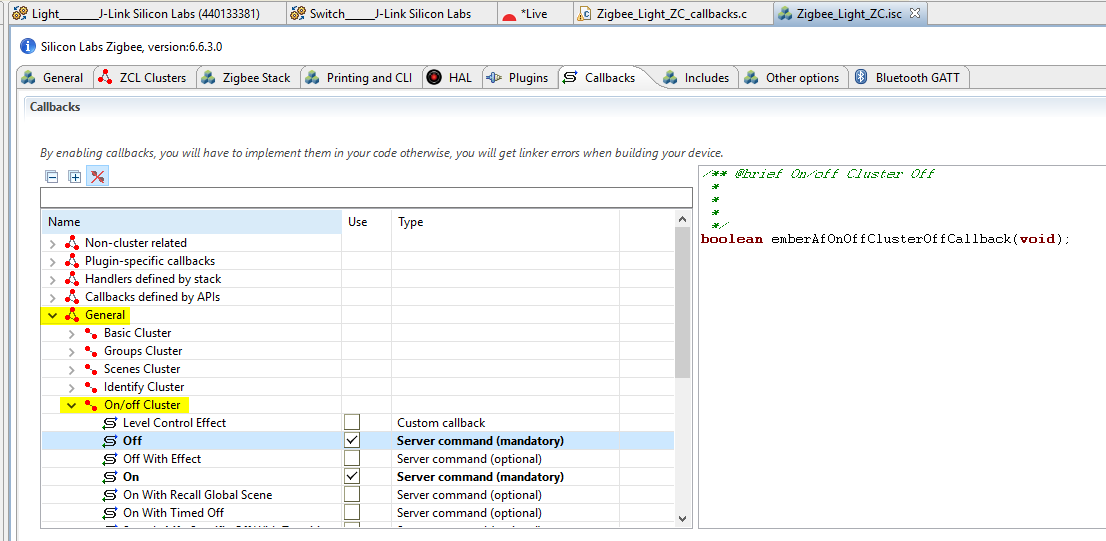Click the tree scrollbar down arrow
This screenshot has width=1106, height=541.
(682, 518)
